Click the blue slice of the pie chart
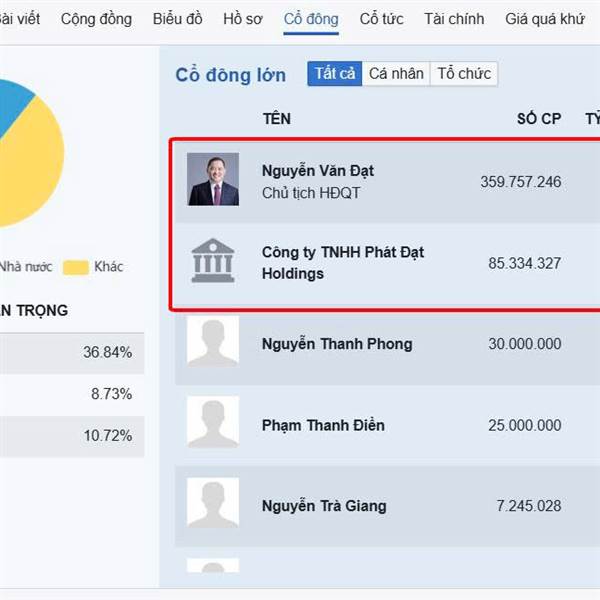The height and width of the screenshot is (600, 600). point(11,103)
